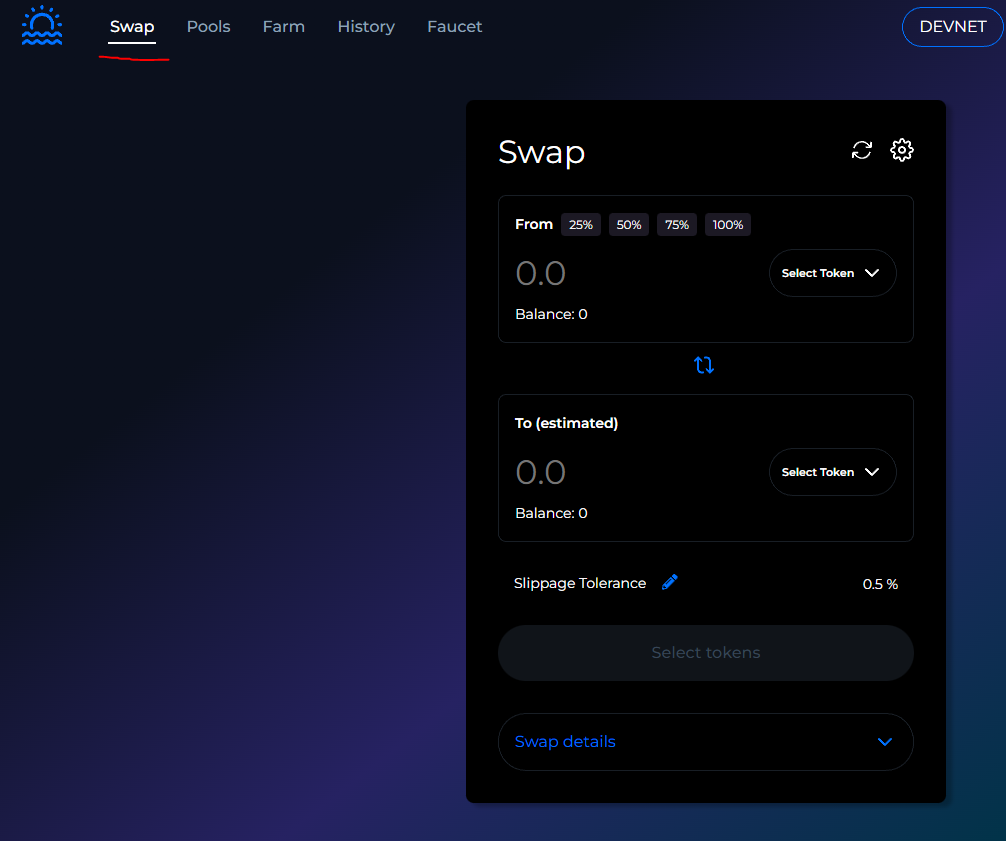1006x841 pixels.
Task: Click the 75% balance option
Action: coord(676,224)
